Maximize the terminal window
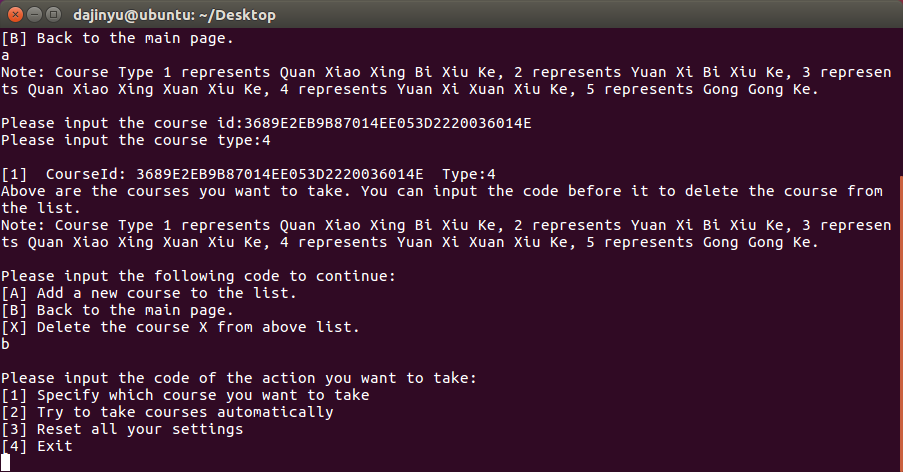This screenshot has width=903, height=472. pyautogui.click(x=52, y=15)
